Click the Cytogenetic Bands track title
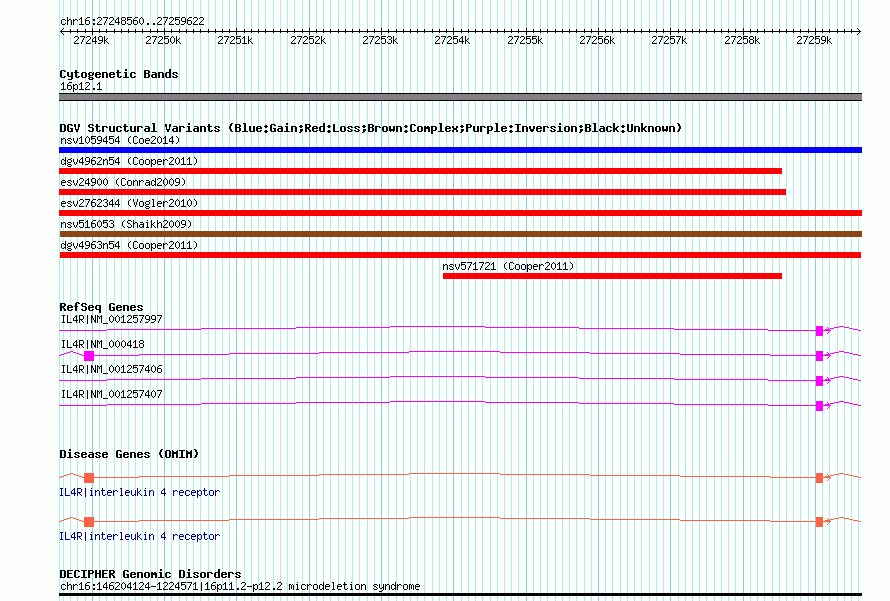This screenshot has width=890, height=601. pyautogui.click(x=119, y=74)
